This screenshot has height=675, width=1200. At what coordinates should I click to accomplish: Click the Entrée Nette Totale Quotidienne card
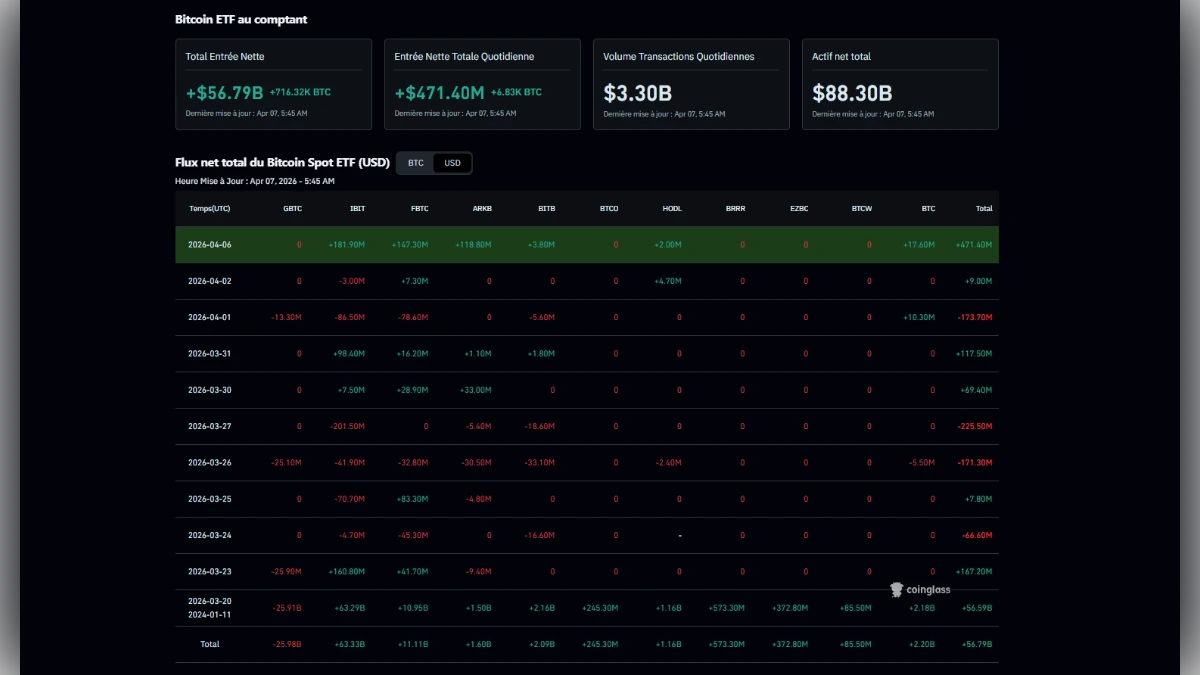[x=482, y=84]
